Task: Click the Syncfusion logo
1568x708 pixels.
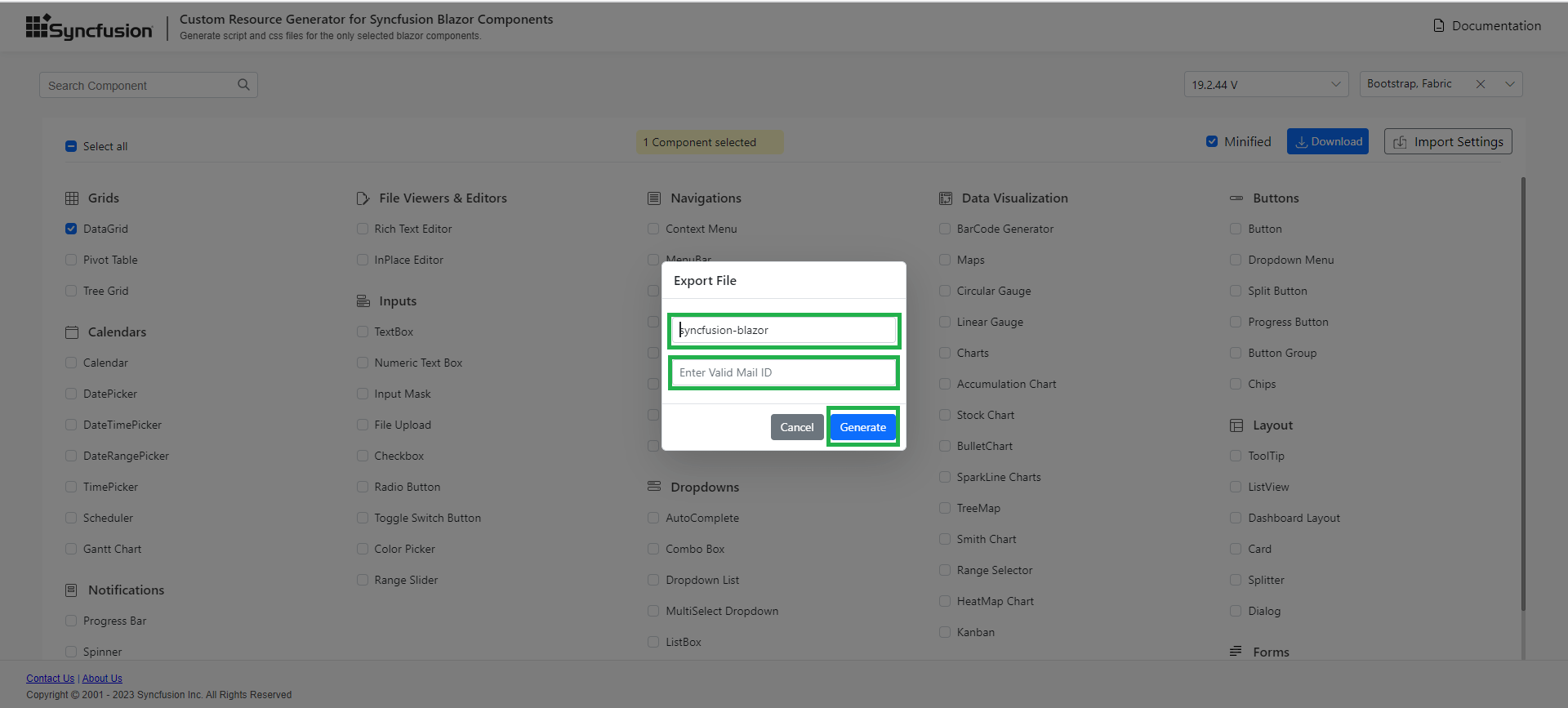Action: point(89,27)
